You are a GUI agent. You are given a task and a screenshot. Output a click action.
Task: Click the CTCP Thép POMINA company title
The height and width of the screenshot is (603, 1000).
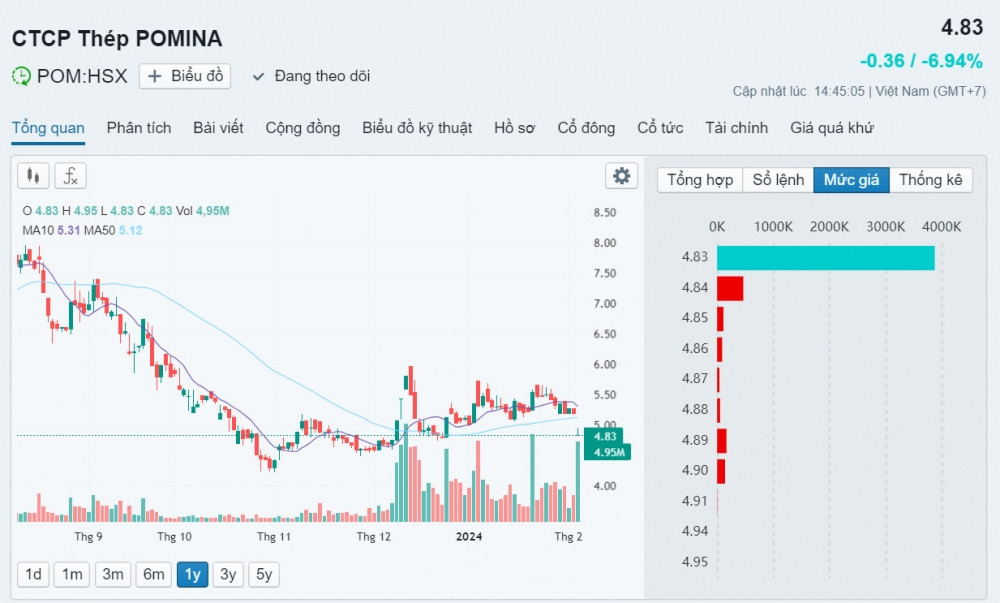[x=117, y=39]
